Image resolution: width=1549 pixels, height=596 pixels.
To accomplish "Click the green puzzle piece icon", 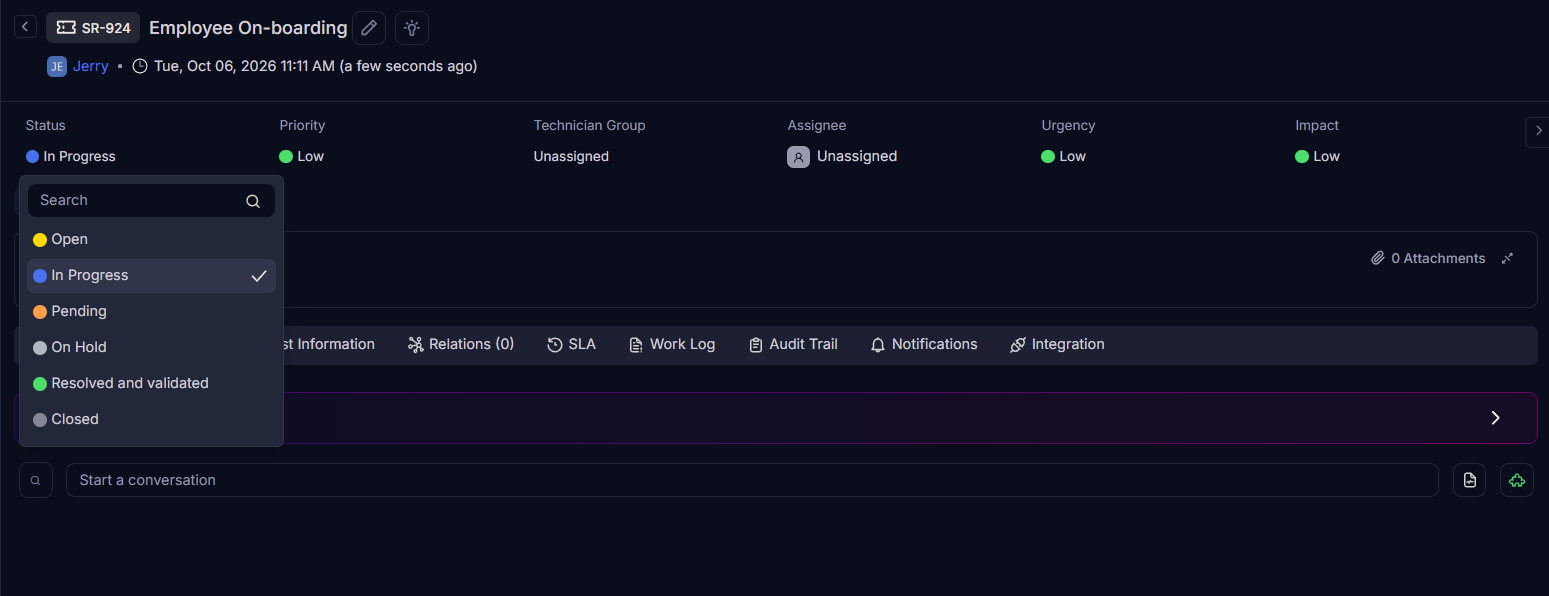I will [1517, 480].
